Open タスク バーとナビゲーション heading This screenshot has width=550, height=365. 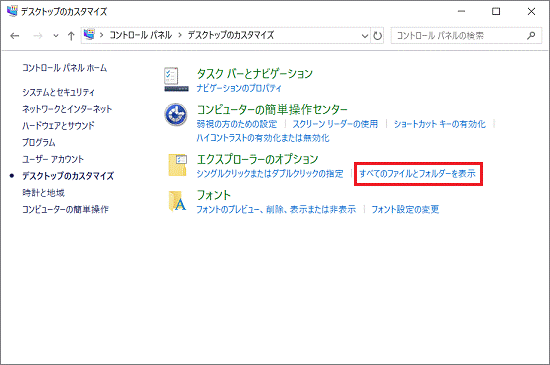tap(255, 74)
